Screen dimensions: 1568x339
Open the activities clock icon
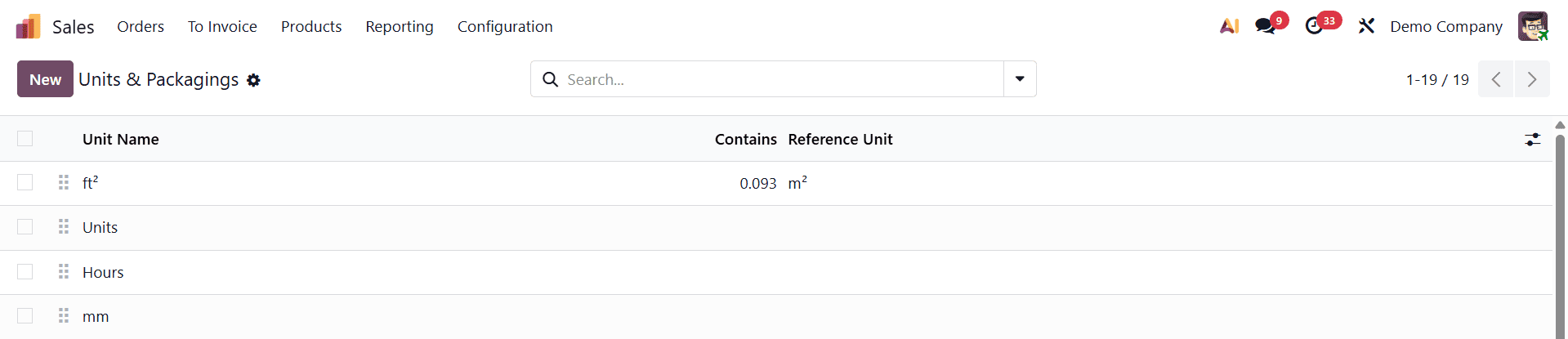click(1314, 26)
